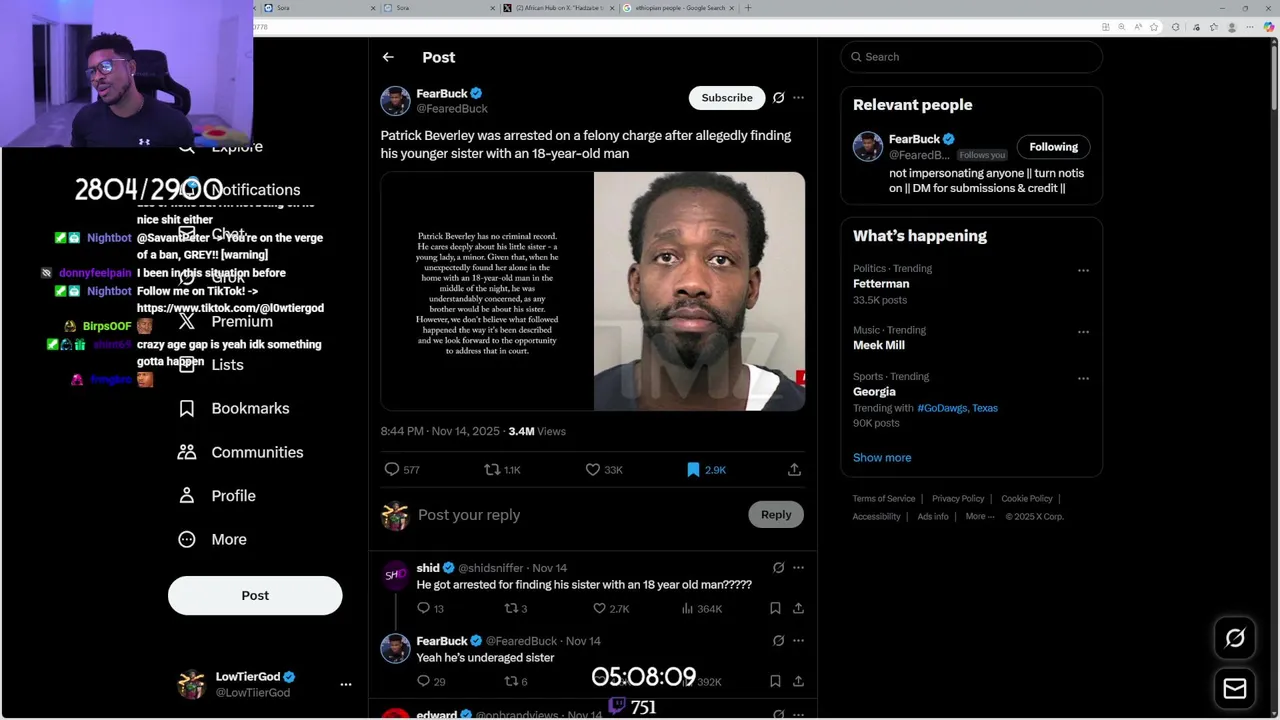Image resolution: width=1280 pixels, height=720 pixels.
Task: Click @shidsniffer handle
Action: pyautogui.click(x=491, y=568)
